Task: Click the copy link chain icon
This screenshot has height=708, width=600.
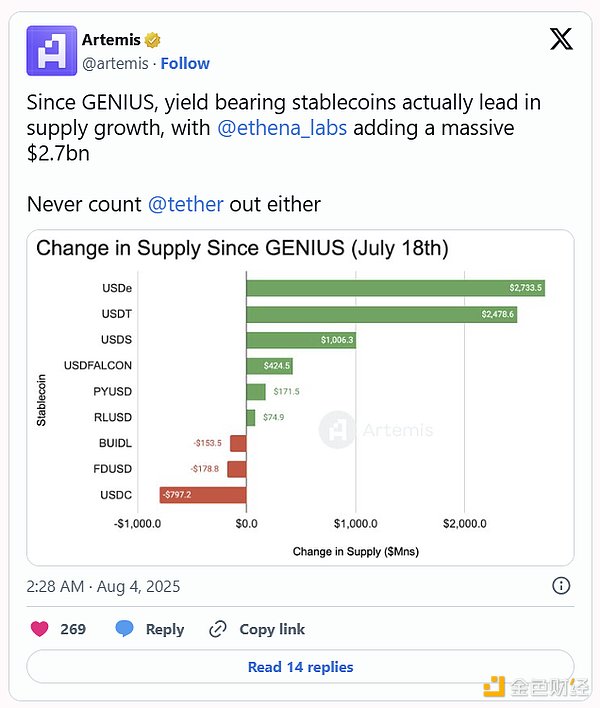Action: pyautogui.click(x=218, y=629)
